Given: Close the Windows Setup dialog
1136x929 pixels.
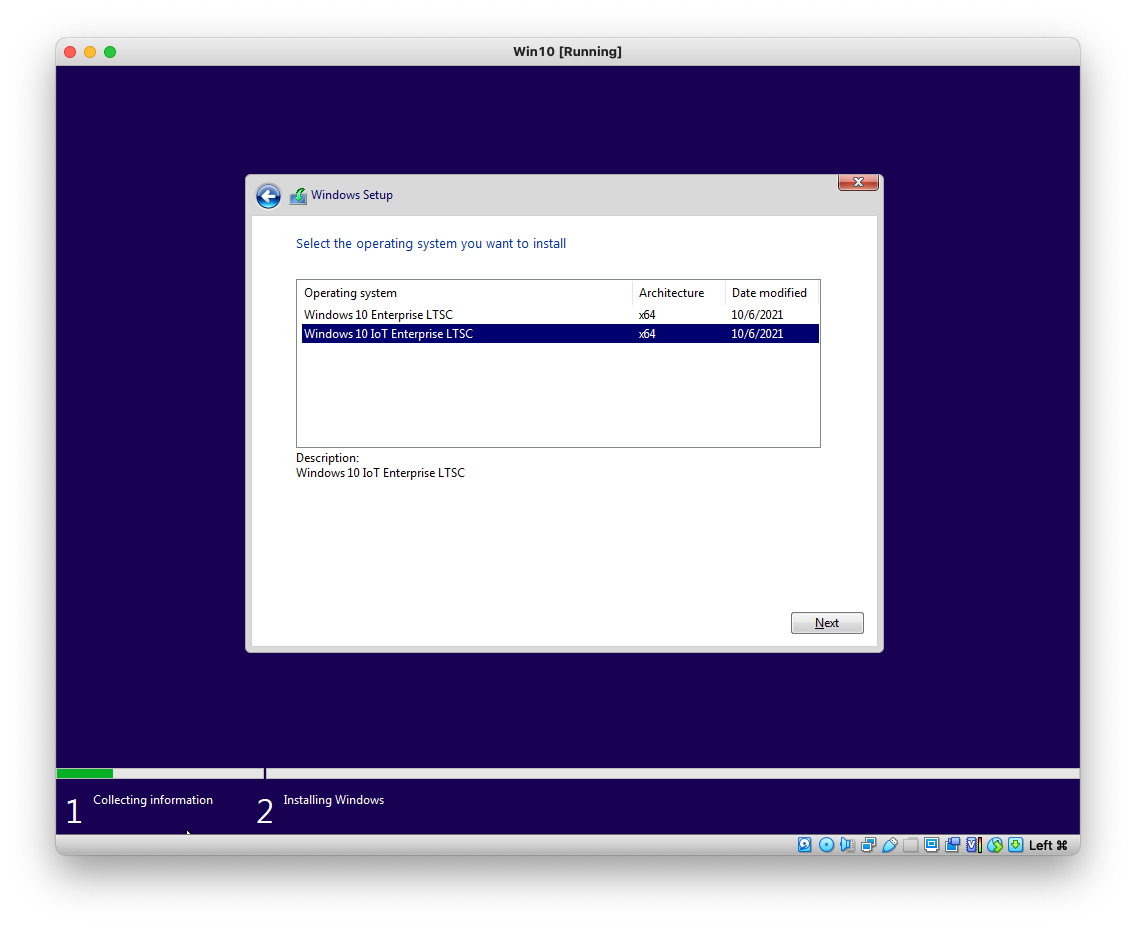Looking at the screenshot, I should point(858,183).
